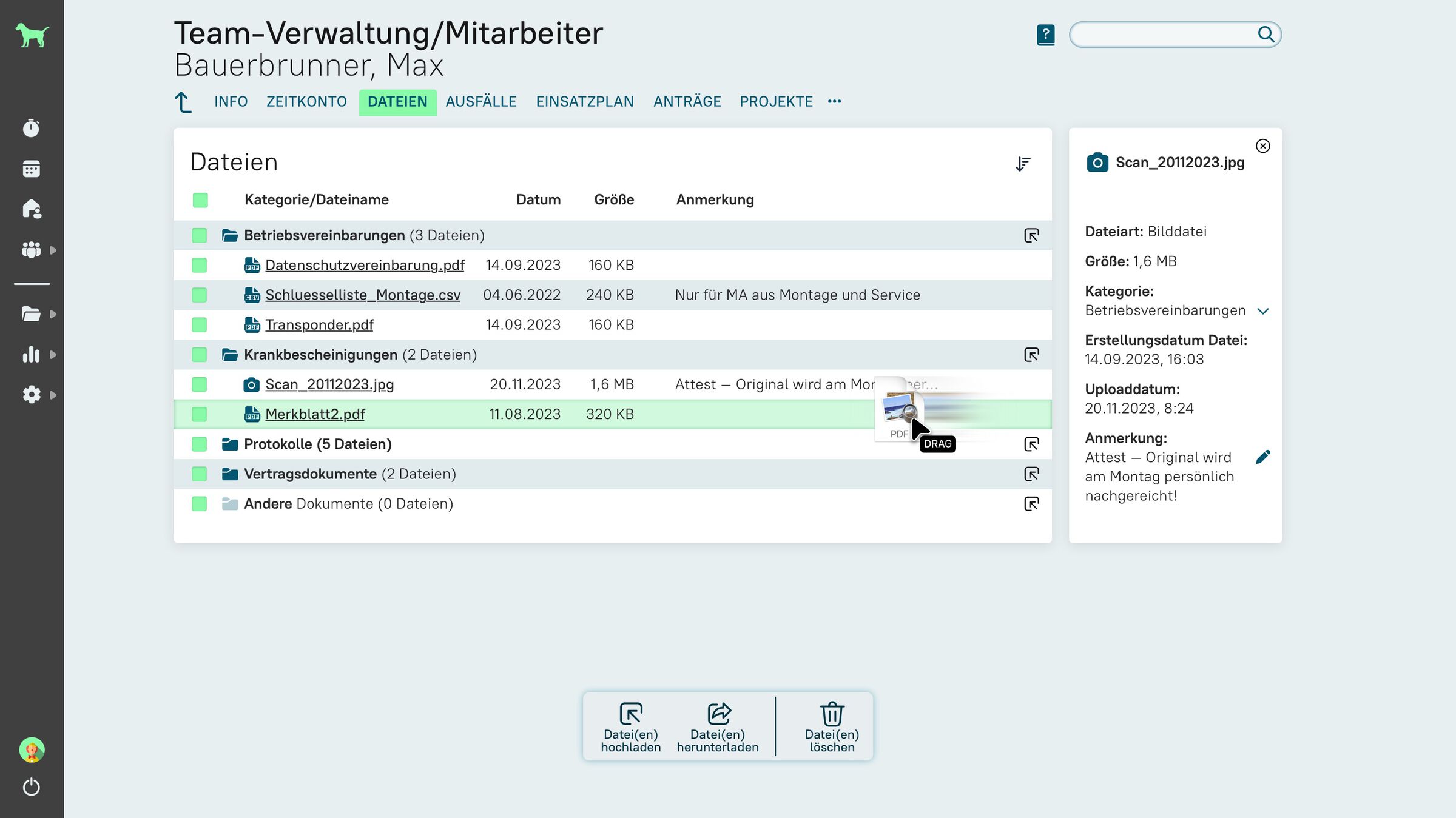
Task: Edit Anmerkung with the pencil icon
Action: tap(1262, 457)
